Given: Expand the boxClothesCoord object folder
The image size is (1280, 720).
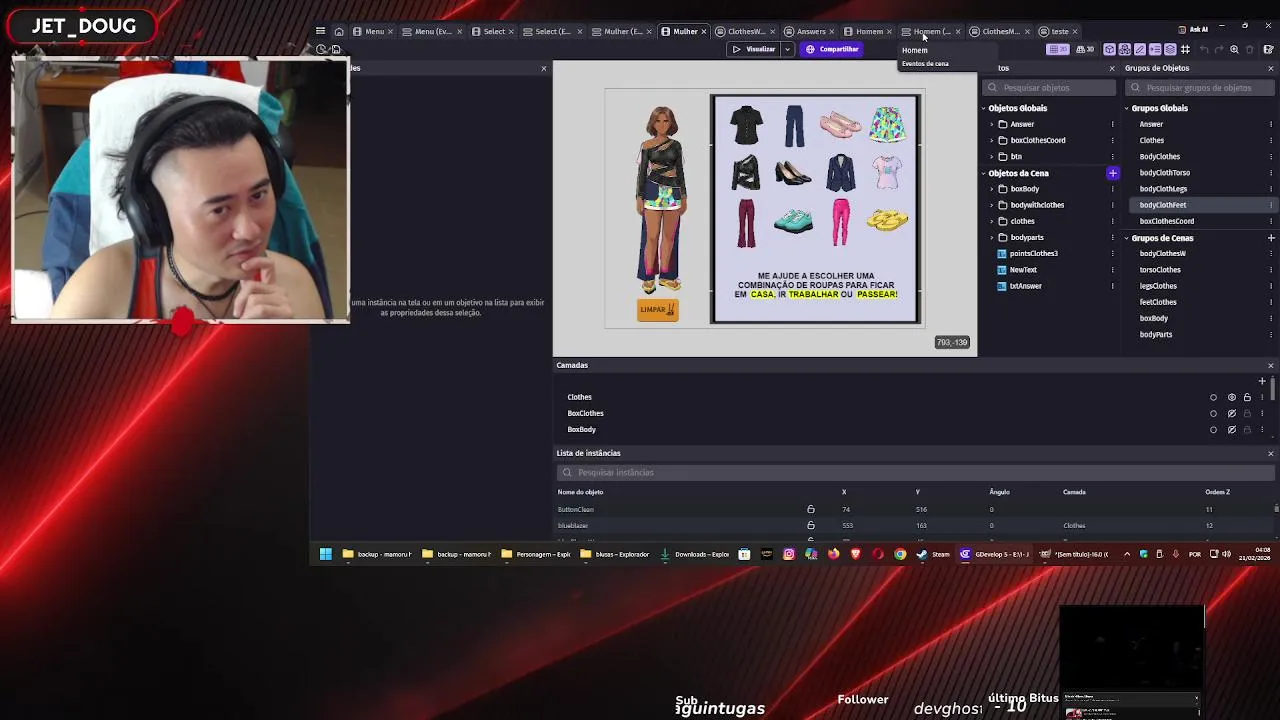Looking at the screenshot, I should click(x=991, y=140).
